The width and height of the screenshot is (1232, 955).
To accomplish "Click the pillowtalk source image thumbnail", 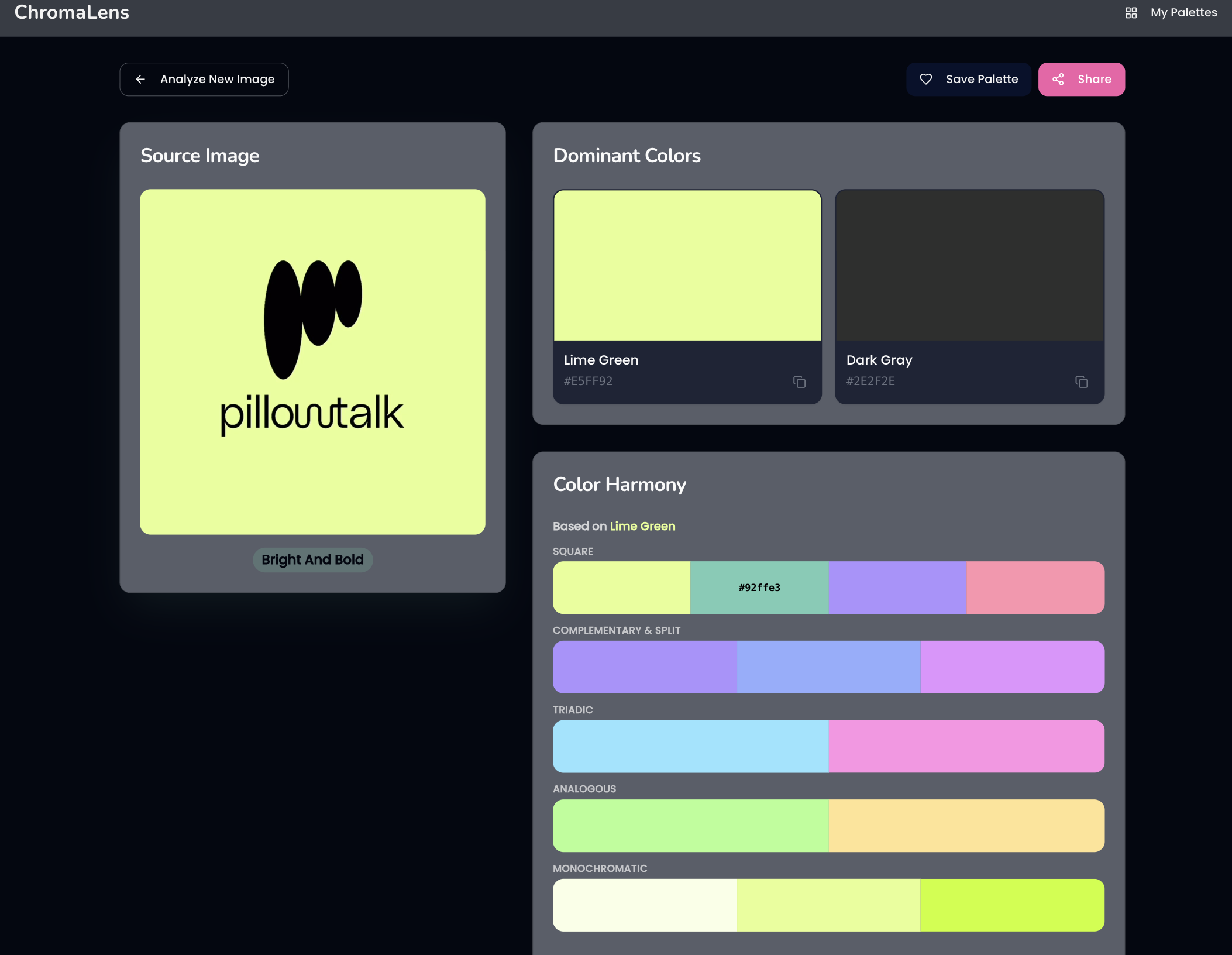I will click(312, 362).
